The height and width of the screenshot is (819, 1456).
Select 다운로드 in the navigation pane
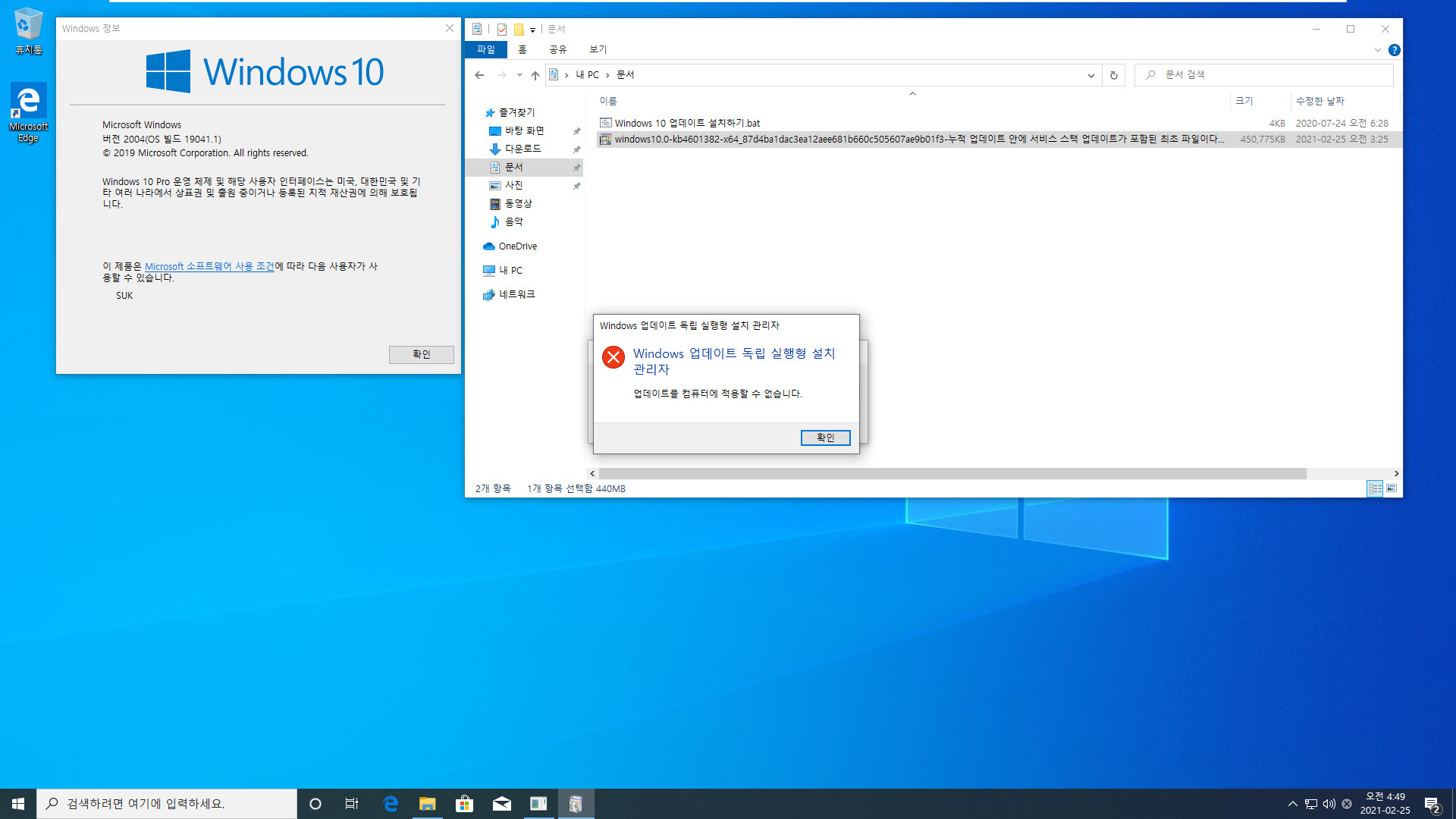523,149
